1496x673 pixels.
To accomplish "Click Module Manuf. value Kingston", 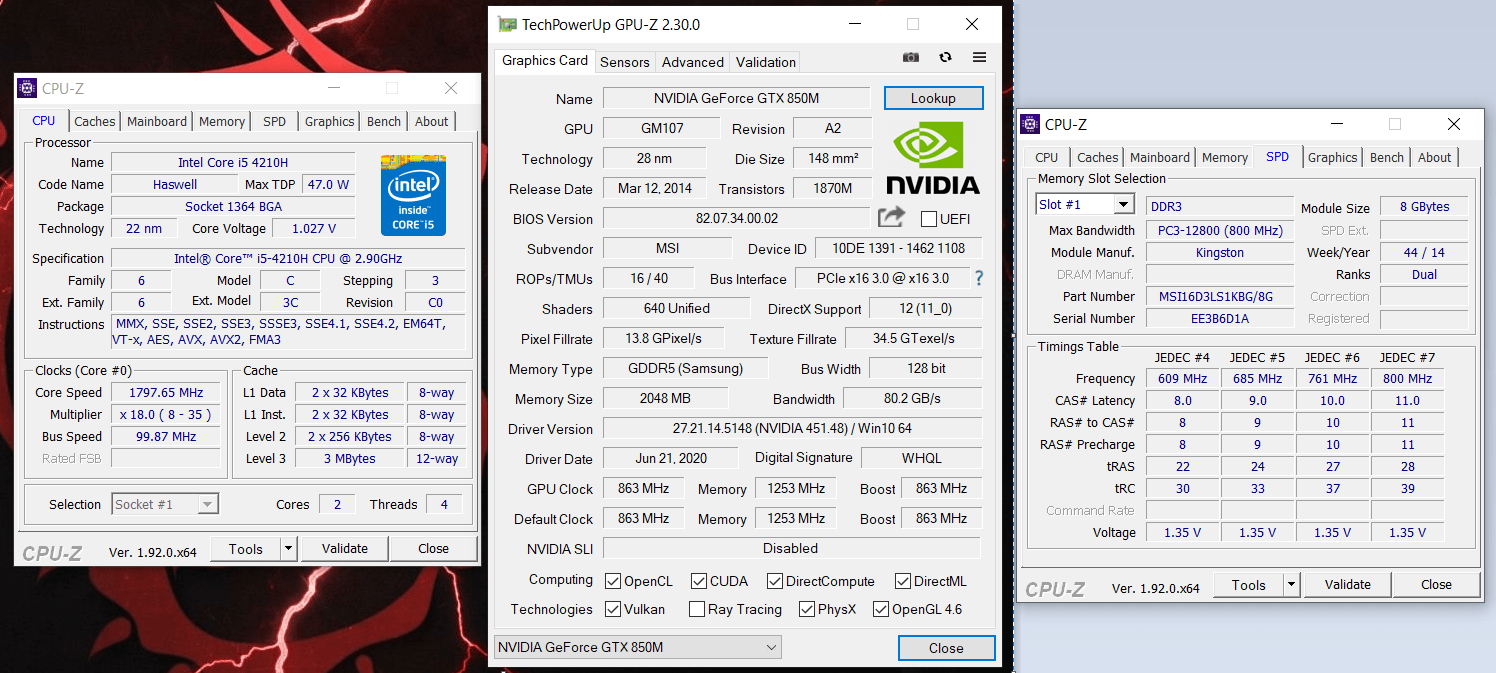I will click(1219, 252).
